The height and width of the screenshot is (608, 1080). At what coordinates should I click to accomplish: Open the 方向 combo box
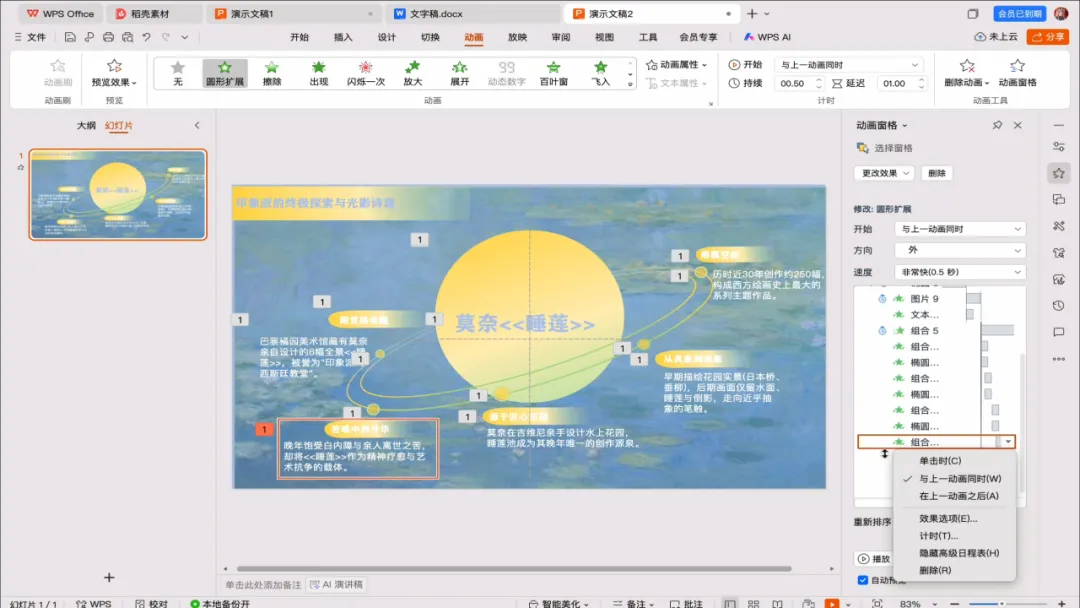(959, 250)
